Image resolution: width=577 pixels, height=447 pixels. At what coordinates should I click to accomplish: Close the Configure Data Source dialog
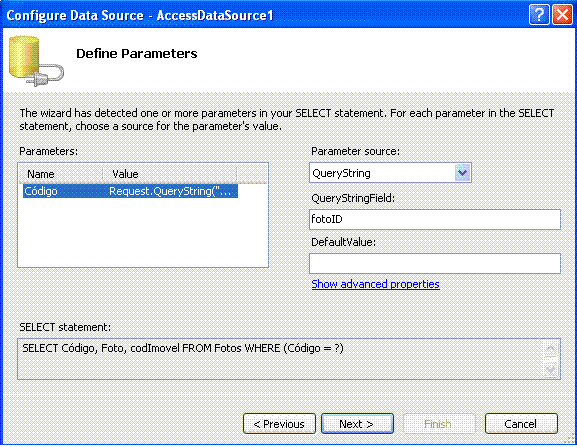tap(562, 15)
